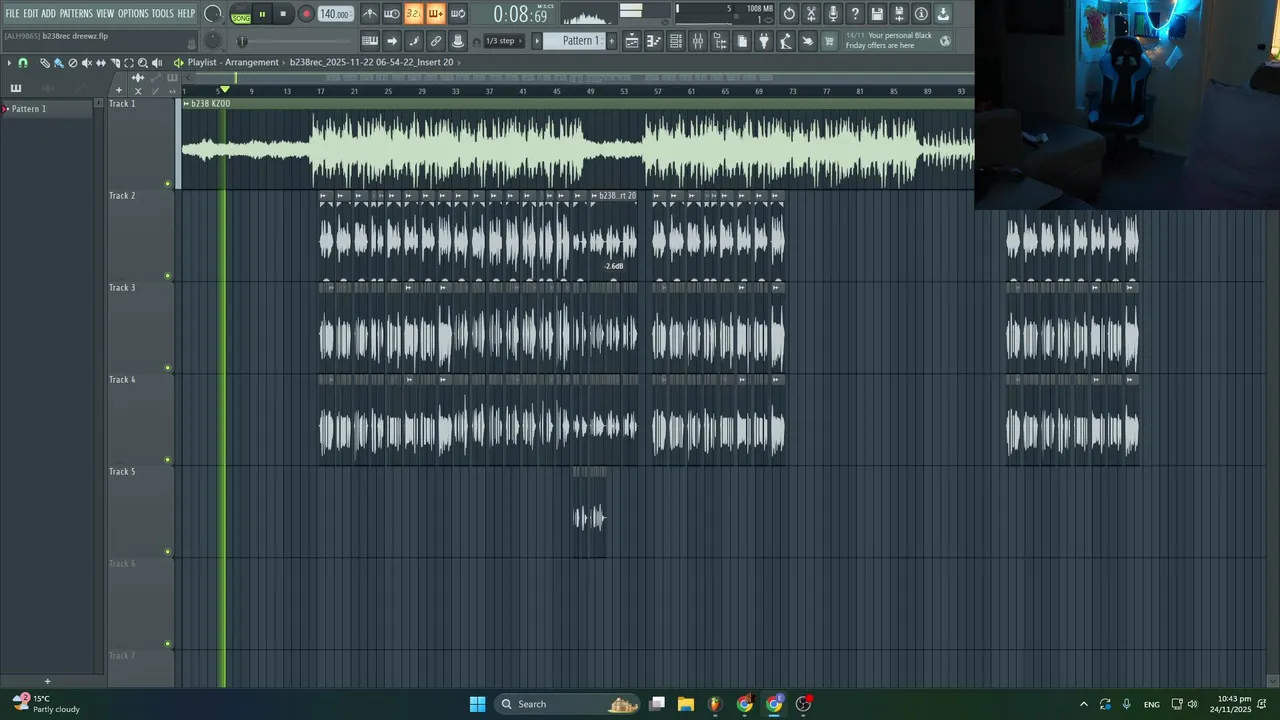Screen dimensions: 1280x720
Task: Click the export/render download icon
Action: [943, 14]
